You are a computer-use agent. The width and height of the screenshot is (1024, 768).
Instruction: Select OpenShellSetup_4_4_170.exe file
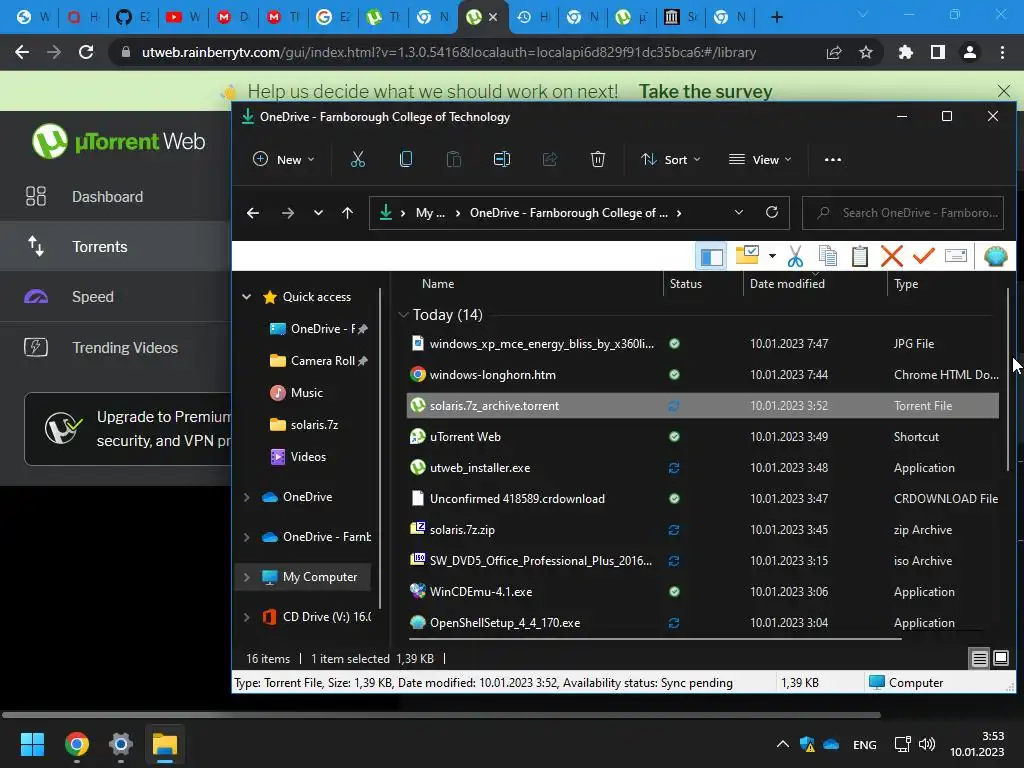coord(703,622)
